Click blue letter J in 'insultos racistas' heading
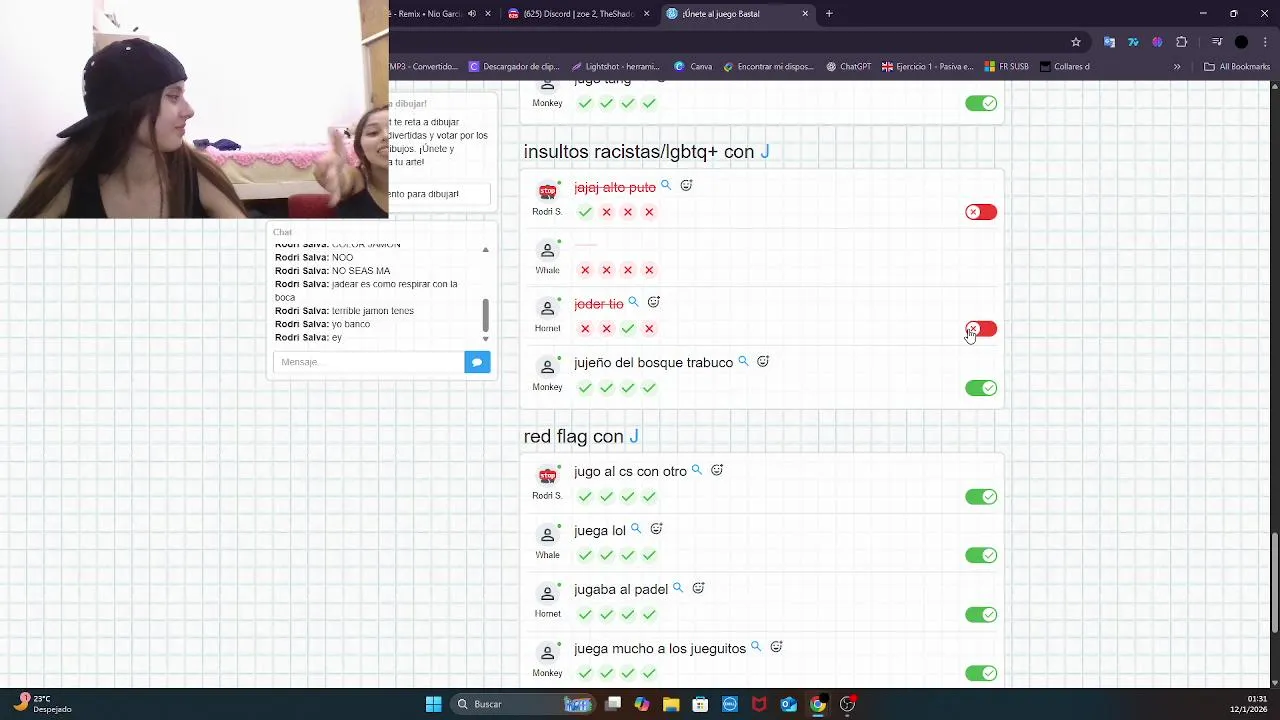Screen dimensions: 1280x720 765,152
